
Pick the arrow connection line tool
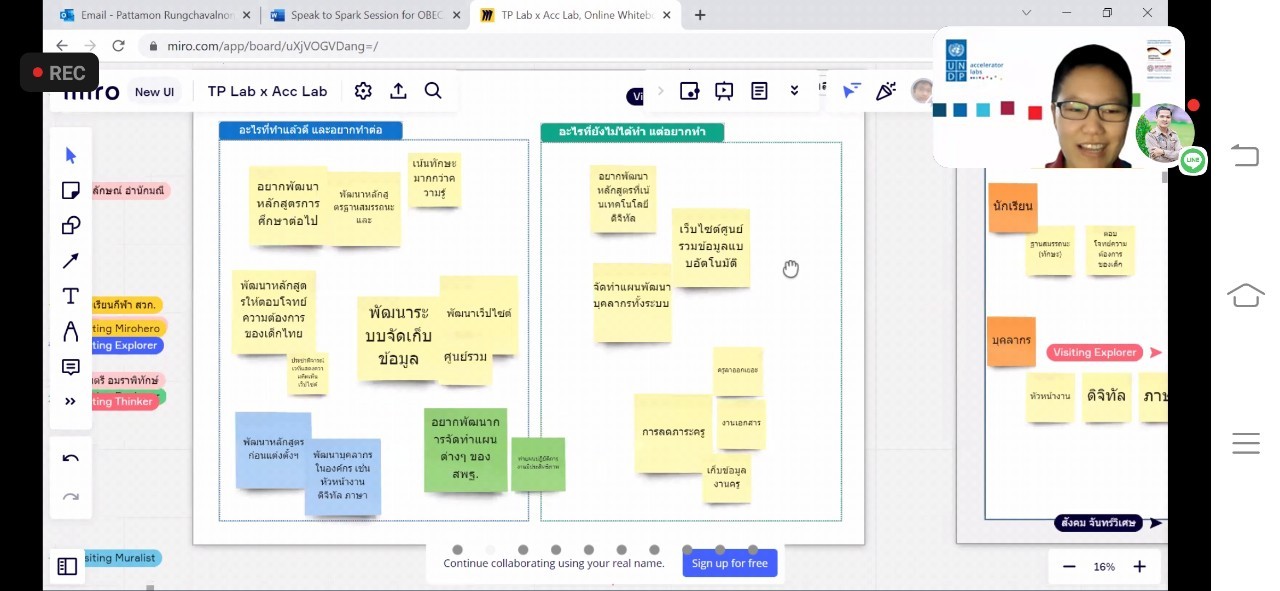71,261
